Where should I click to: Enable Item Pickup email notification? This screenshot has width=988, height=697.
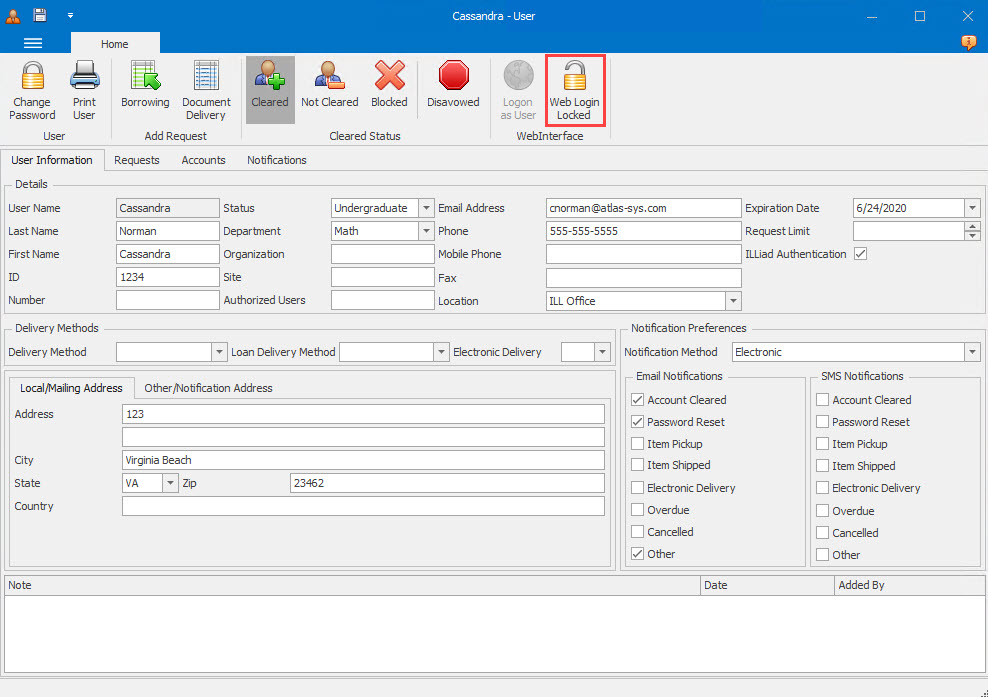click(638, 444)
